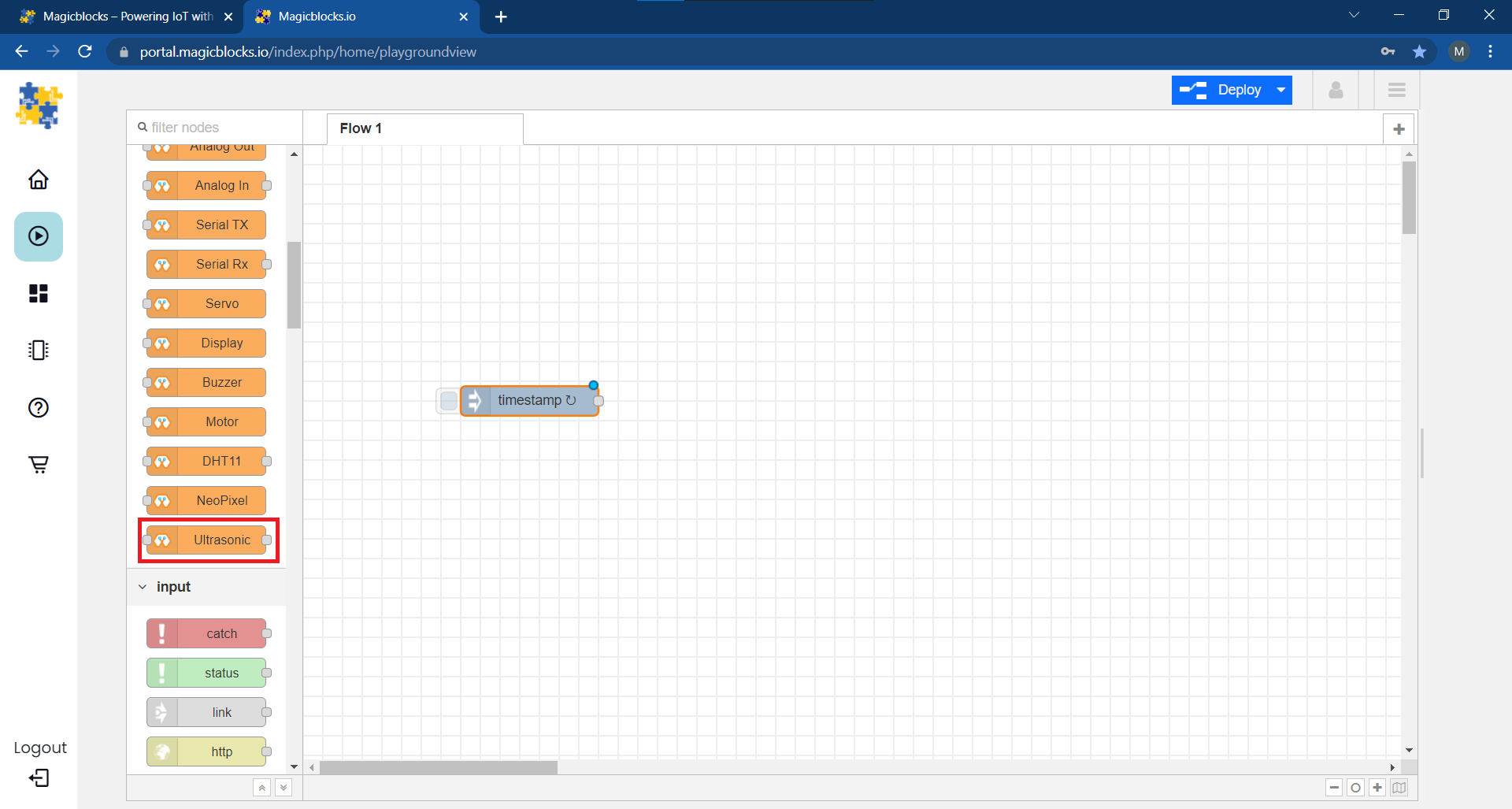
Task: Open the Deploy dropdown arrow
Action: pyautogui.click(x=1281, y=90)
